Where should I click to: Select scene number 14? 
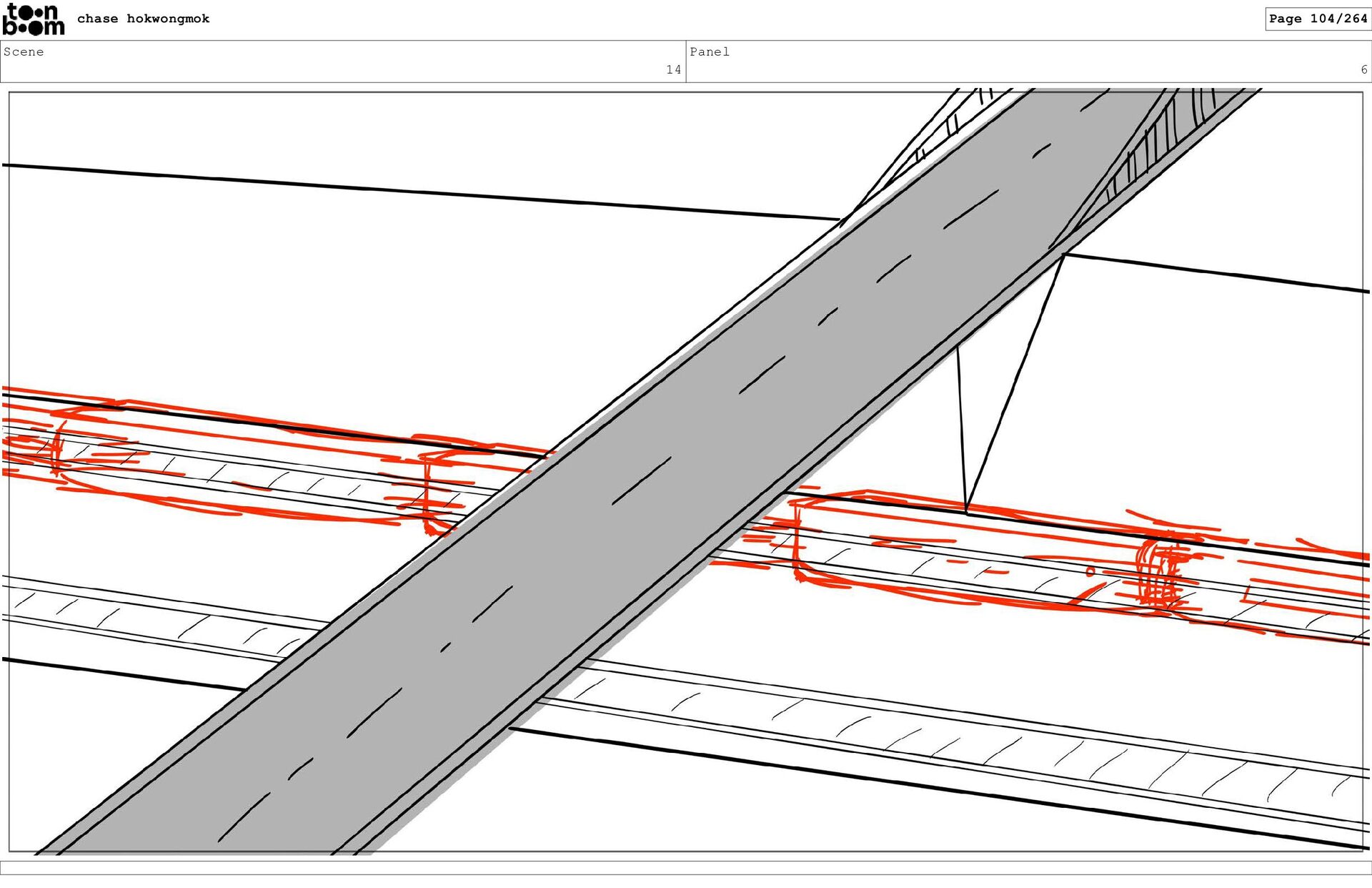[x=673, y=69]
